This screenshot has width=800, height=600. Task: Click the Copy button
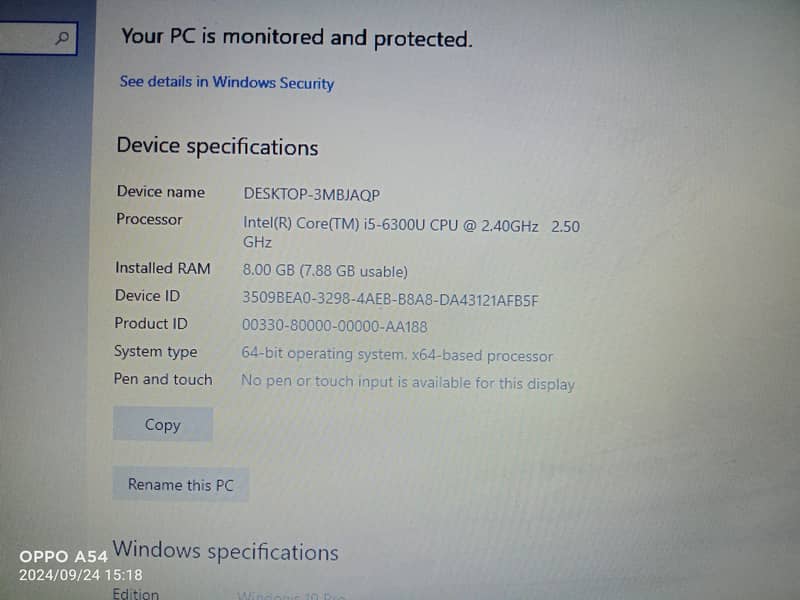pyautogui.click(x=163, y=424)
